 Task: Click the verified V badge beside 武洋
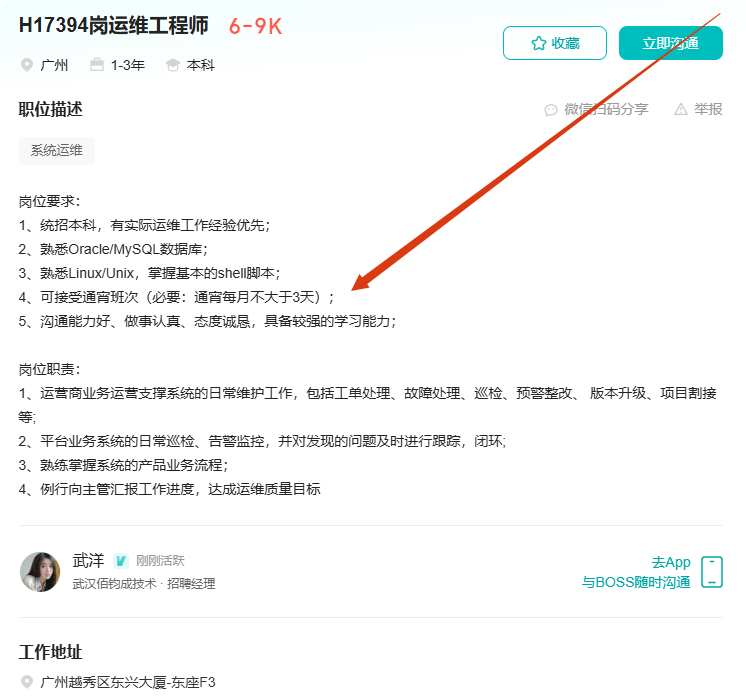click(121, 561)
